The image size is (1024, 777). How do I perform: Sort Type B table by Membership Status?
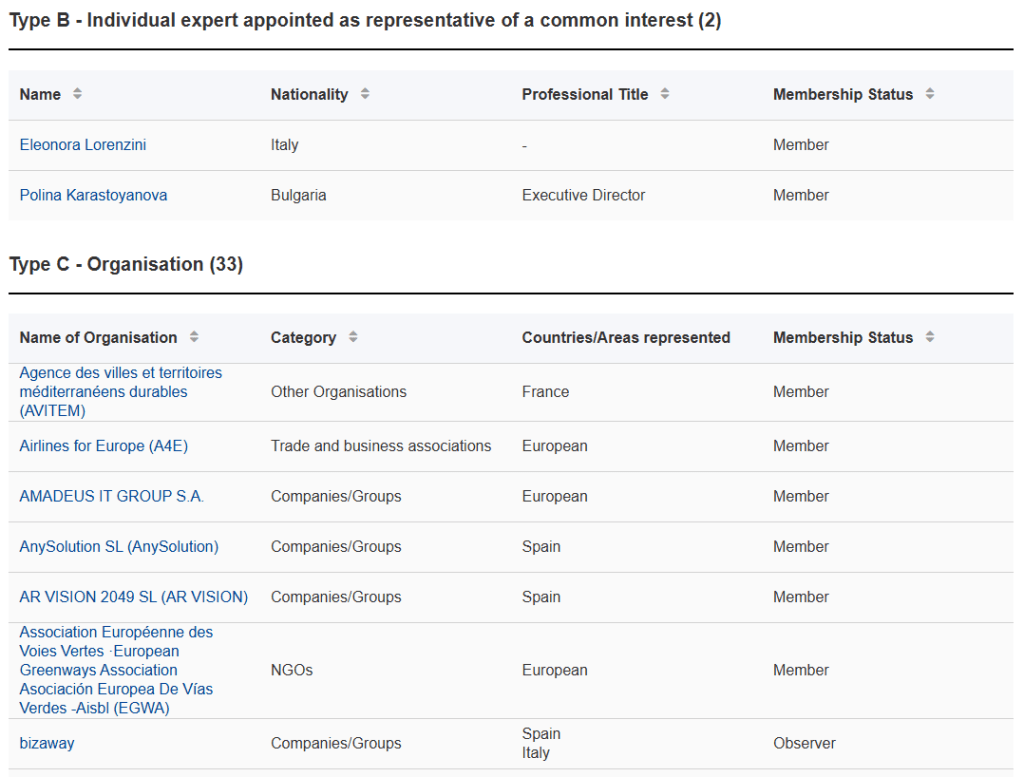point(930,94)
